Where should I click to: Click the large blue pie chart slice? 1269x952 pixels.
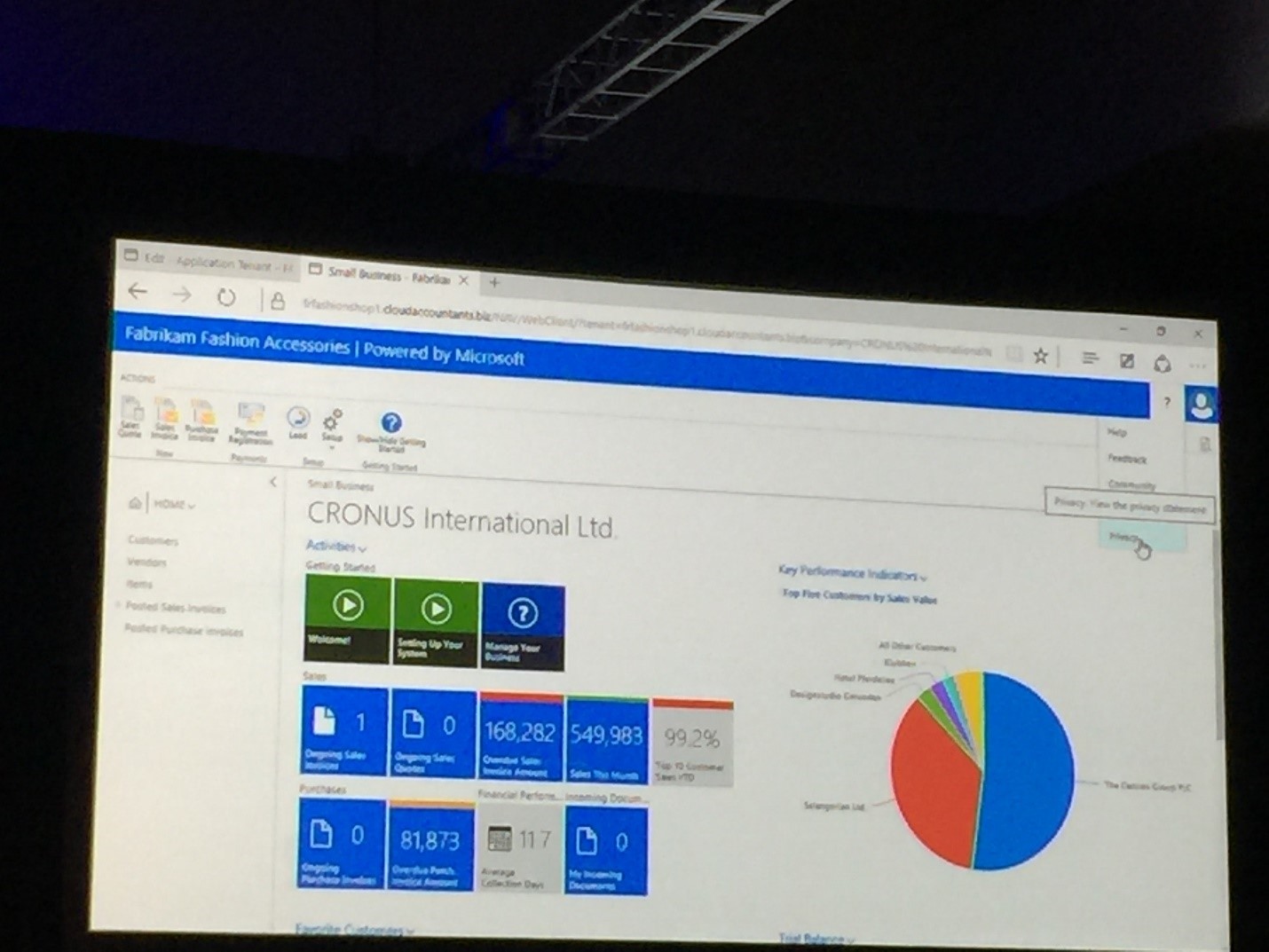[x=1028, y=770]
